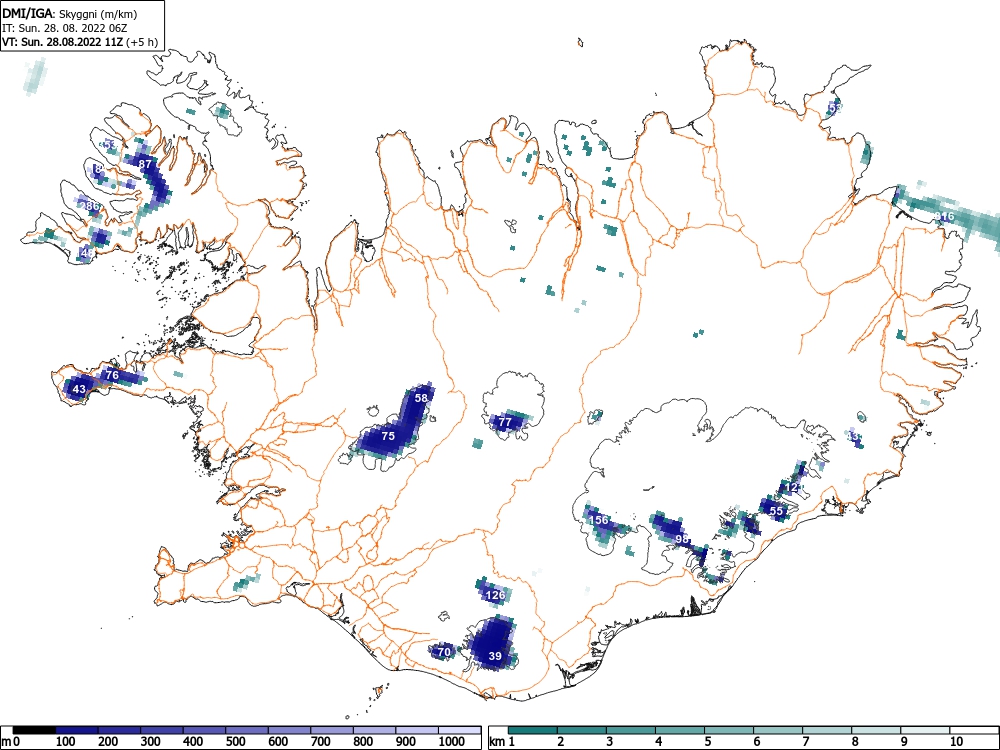Click the map label 76 on Snæfellsnes

pos(112,375)
